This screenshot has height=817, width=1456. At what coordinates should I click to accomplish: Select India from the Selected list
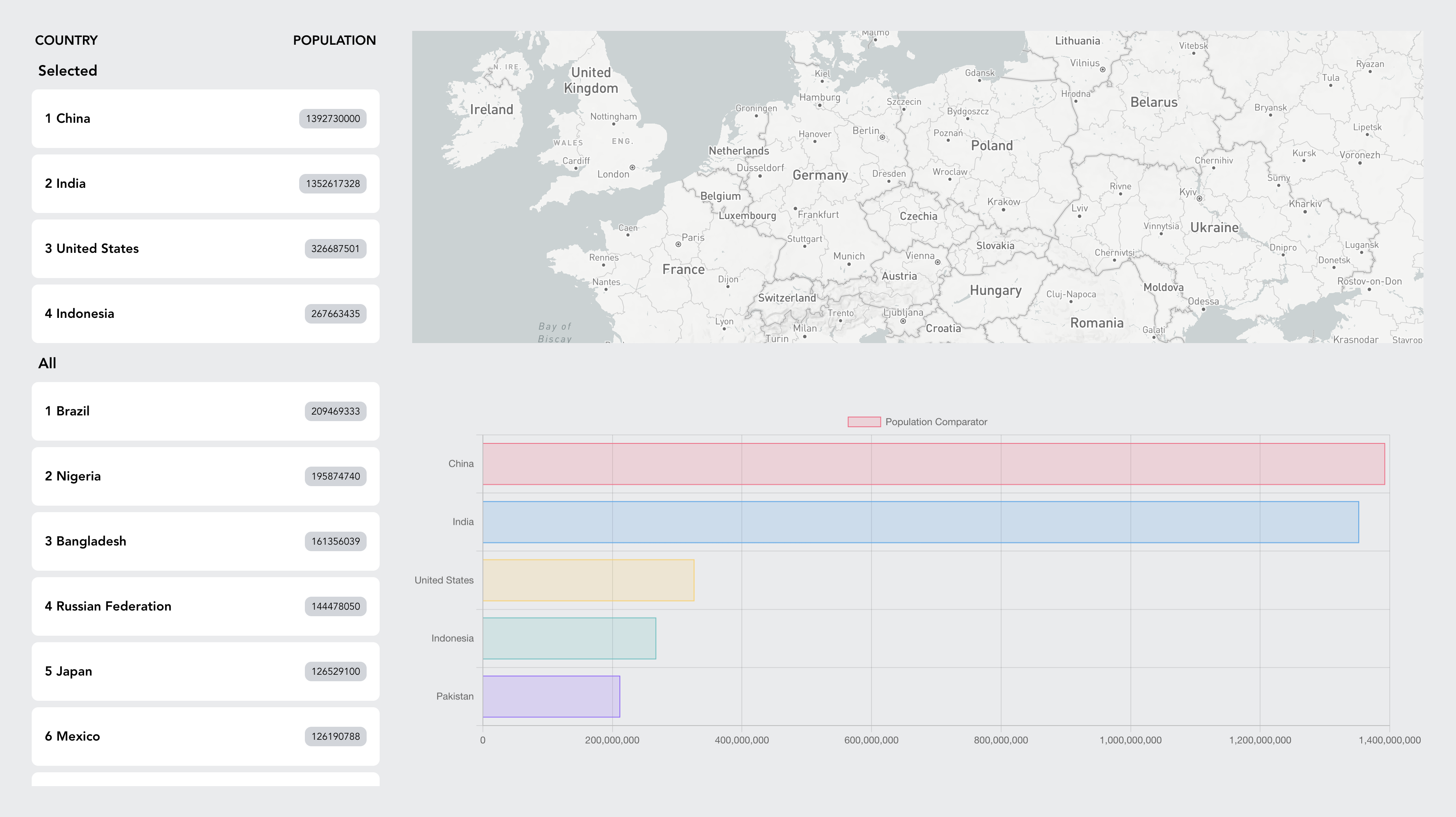point(205,183)
